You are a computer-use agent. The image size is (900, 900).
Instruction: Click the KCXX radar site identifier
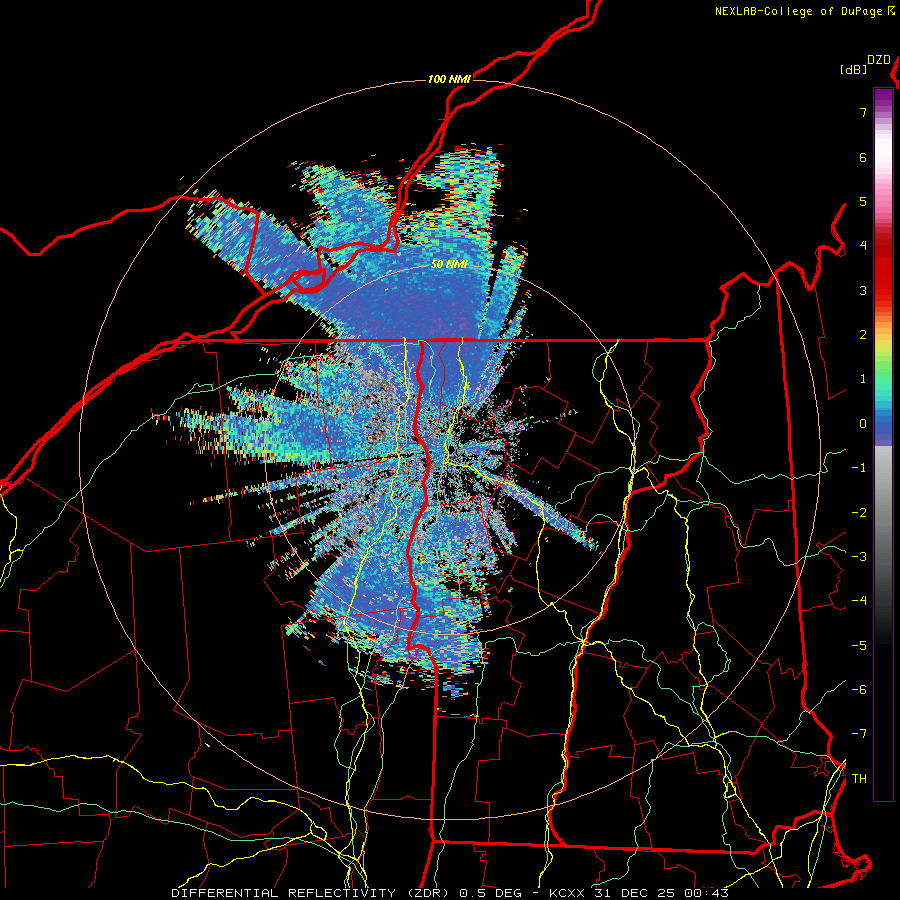pos(567,893)
